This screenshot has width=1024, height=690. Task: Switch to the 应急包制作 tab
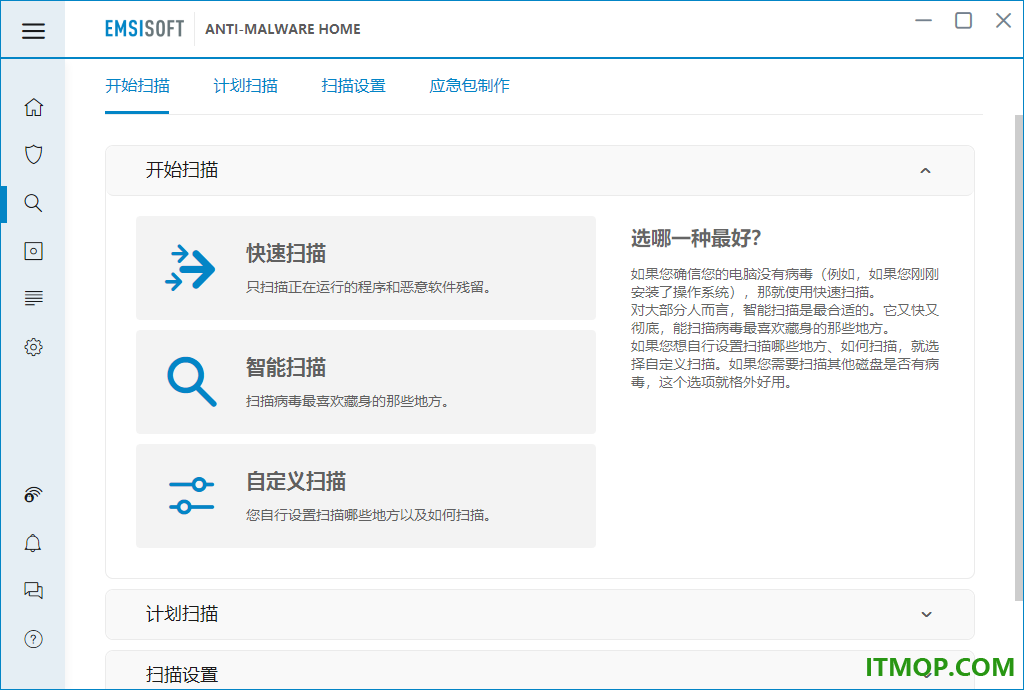[469, 86]
